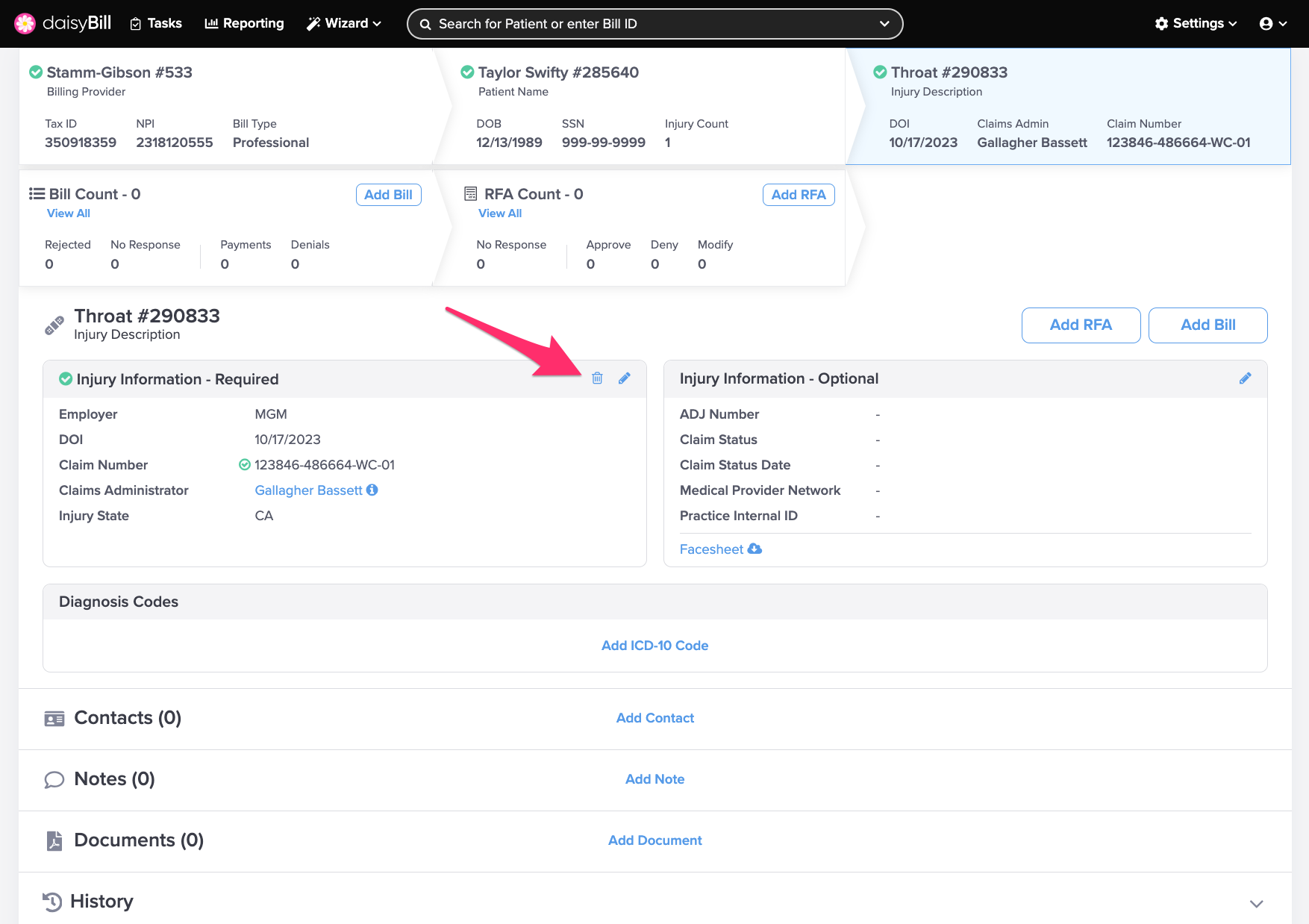Click the daisyBill logo
This screenshot has width=1309, height=924.
(63, 24)
